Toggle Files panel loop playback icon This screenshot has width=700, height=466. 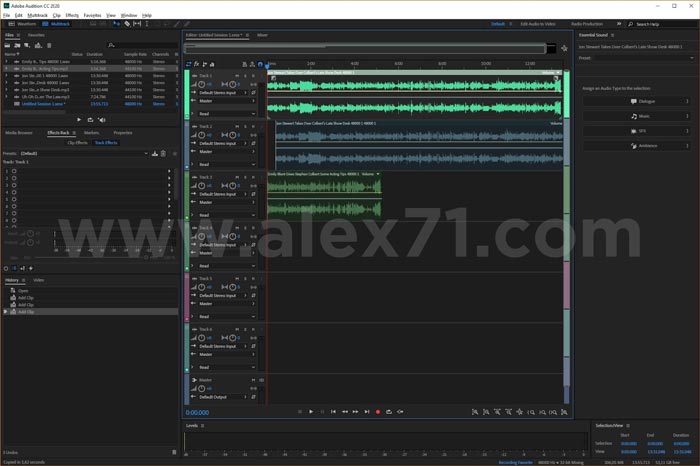point(90,120)
